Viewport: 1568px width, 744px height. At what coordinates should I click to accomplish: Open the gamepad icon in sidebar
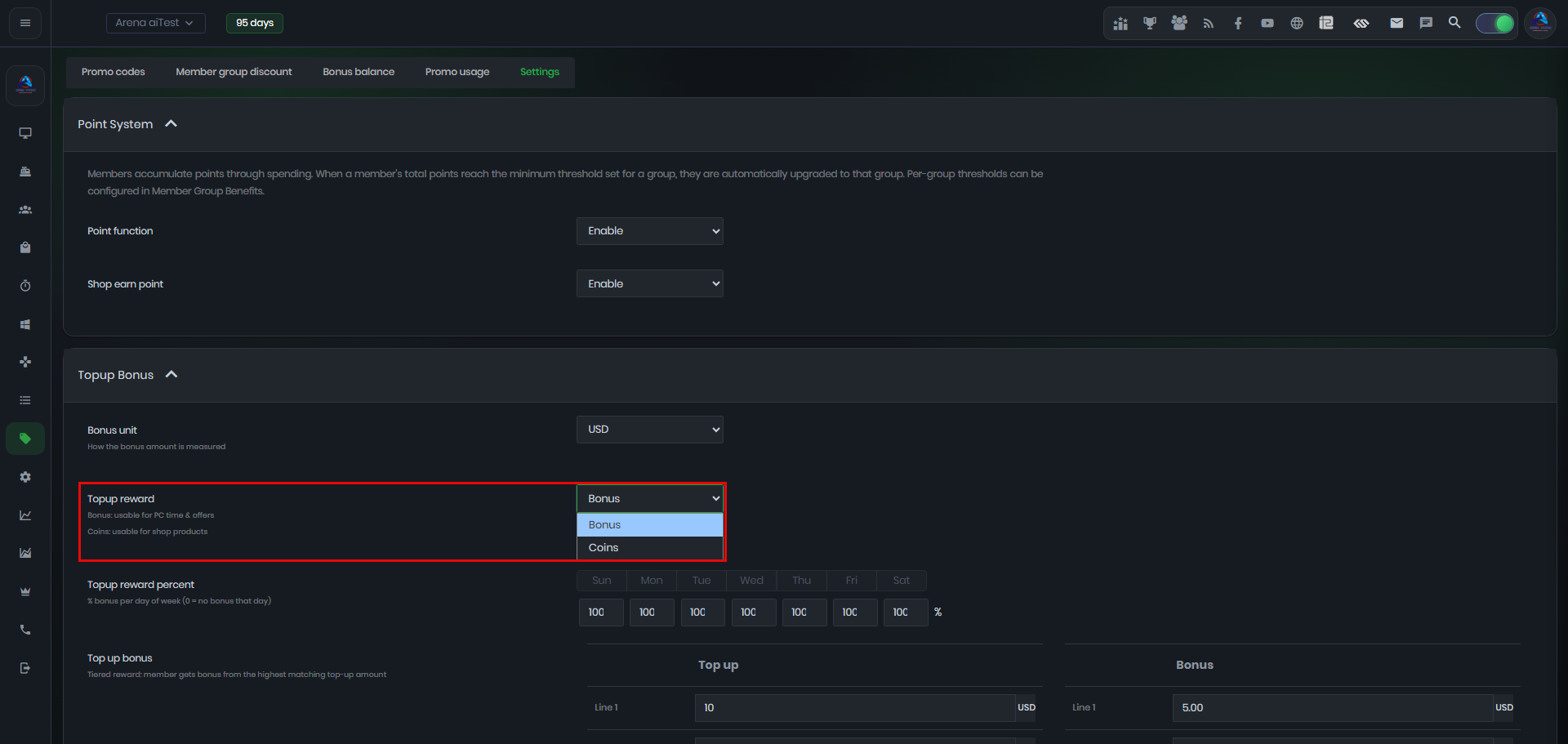click(x=25, y=362)
